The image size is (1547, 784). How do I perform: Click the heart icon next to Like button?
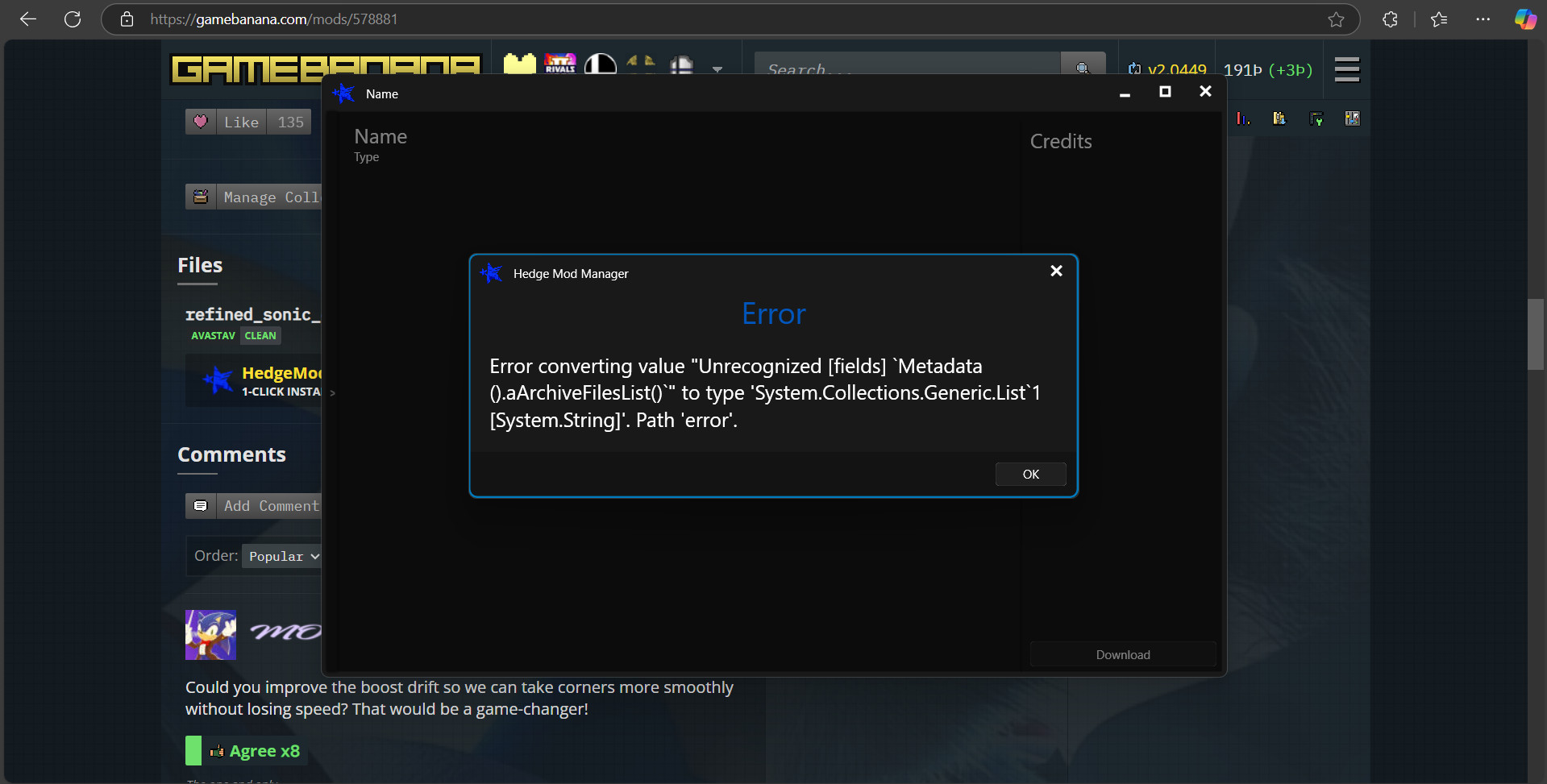pyautogui.click(x=201, y=121)
